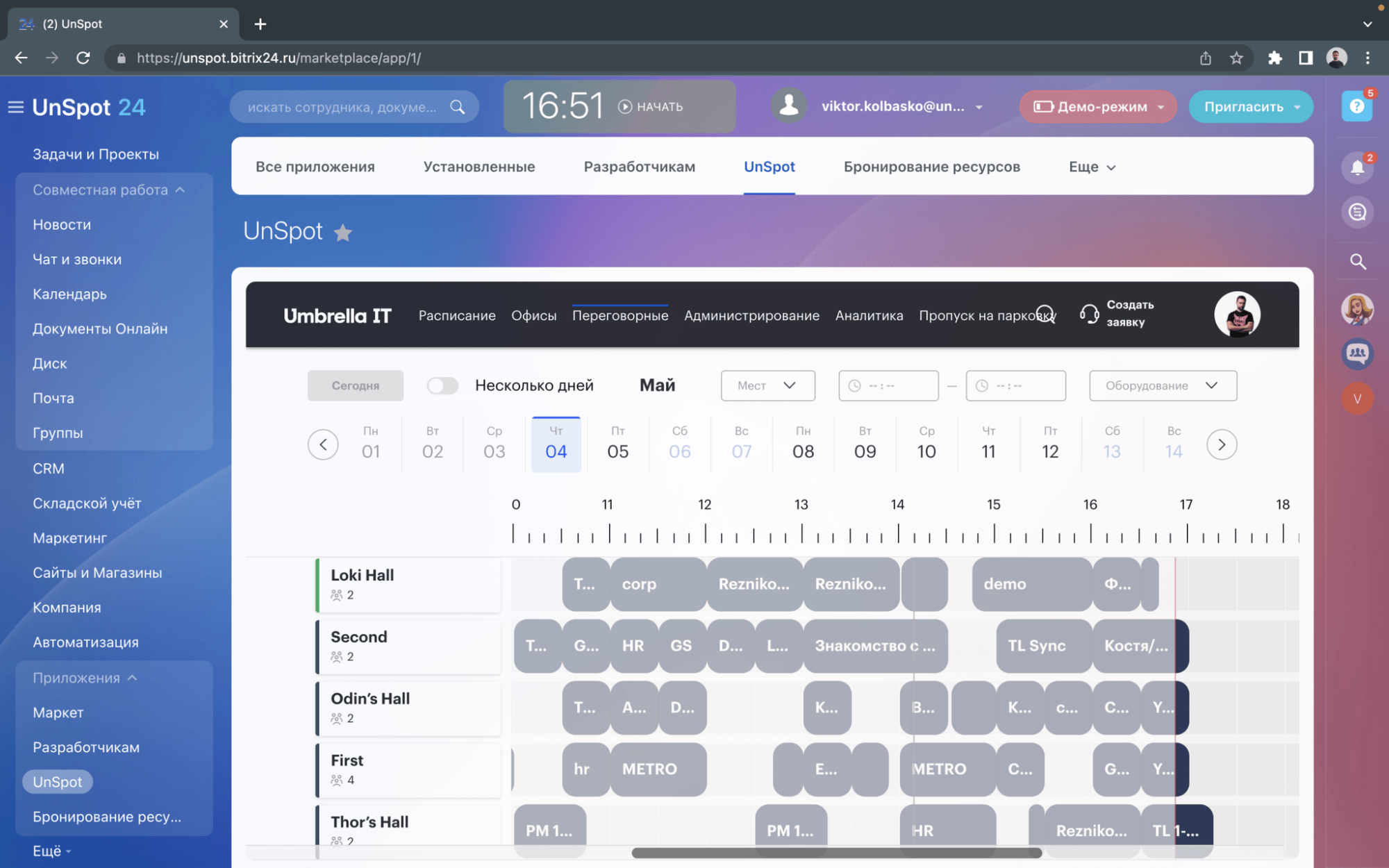Open the red V contact avatar
This screenshot has width=1389, height=868.
1357,399
